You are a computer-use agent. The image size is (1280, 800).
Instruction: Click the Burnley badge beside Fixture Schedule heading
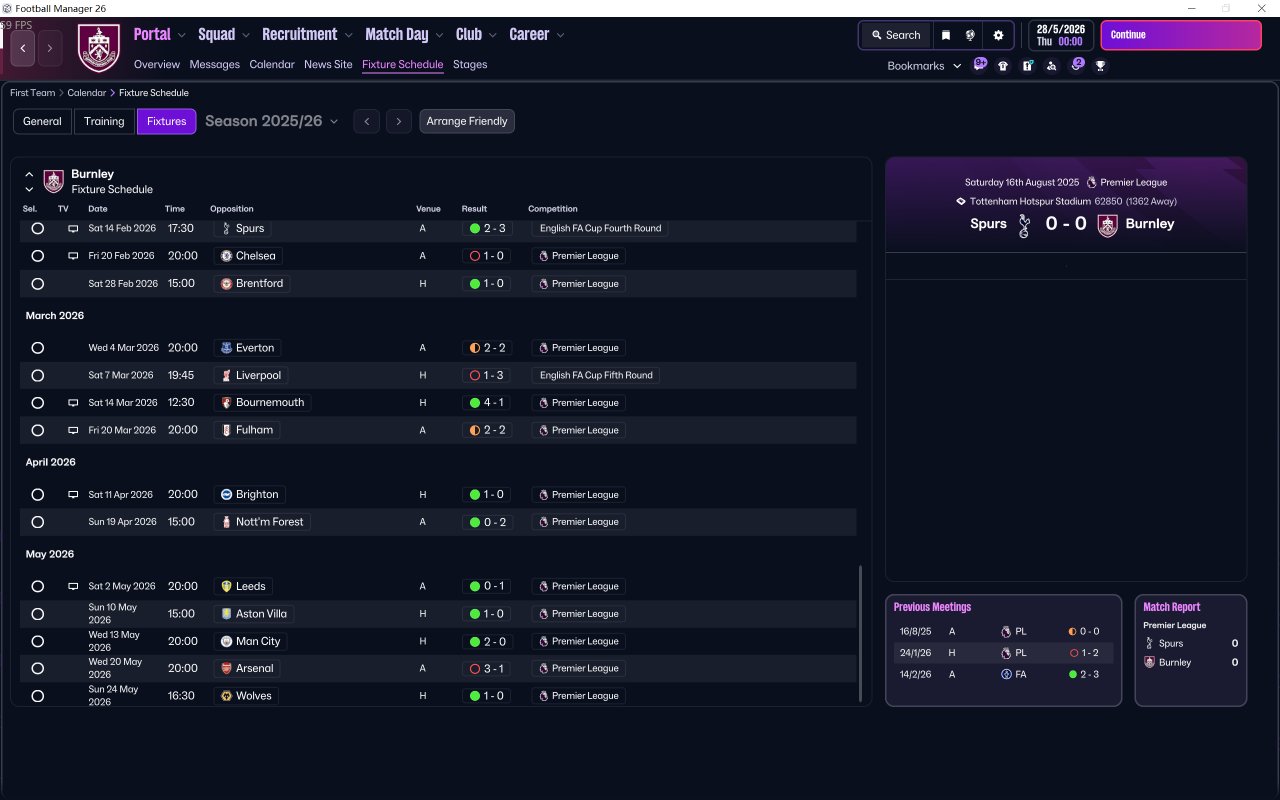tap(54, 181)
